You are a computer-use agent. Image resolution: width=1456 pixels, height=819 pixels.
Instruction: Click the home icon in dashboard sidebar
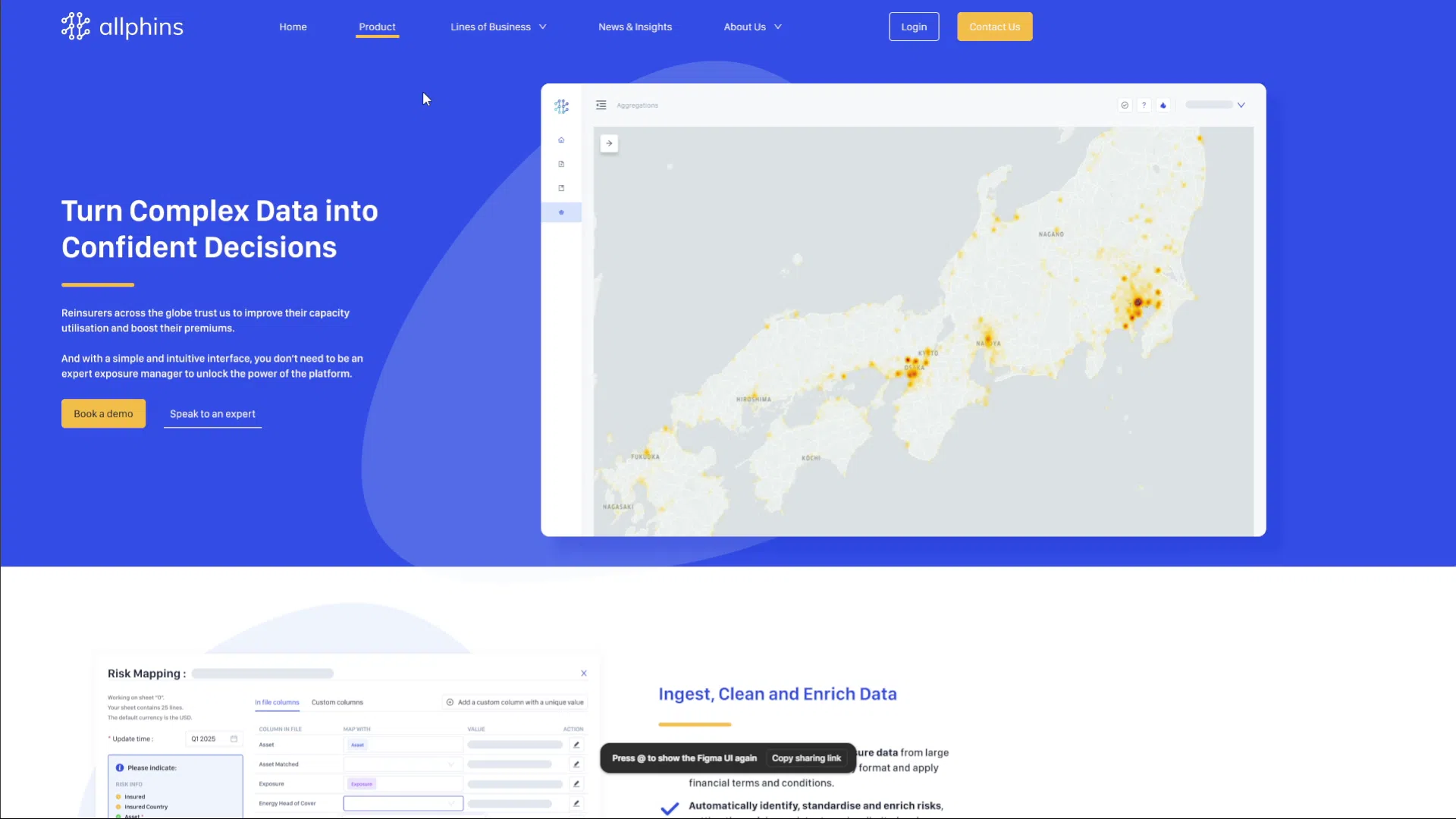click(x=561, y=140)
